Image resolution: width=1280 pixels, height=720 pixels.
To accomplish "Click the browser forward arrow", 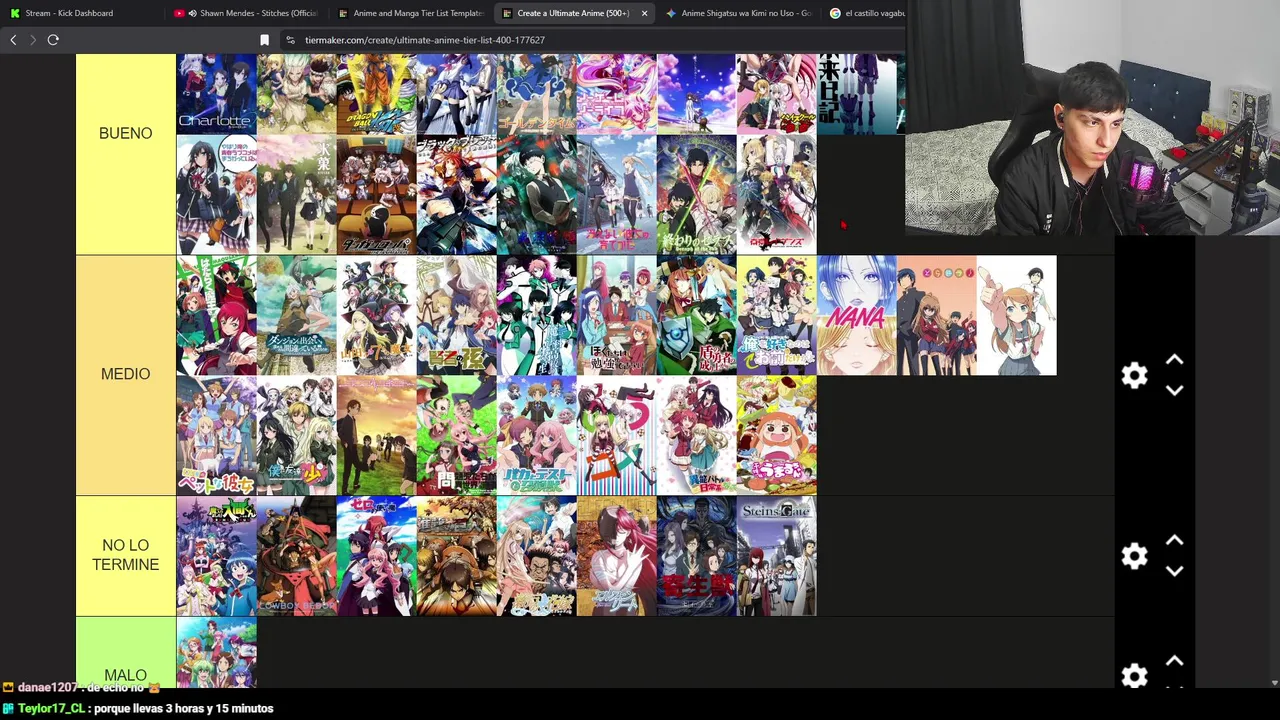I will coord(33,40).
